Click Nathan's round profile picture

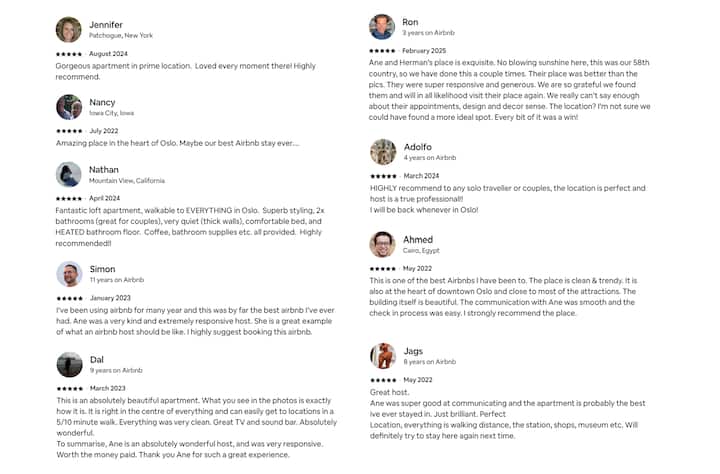click(x=69, y=174)
